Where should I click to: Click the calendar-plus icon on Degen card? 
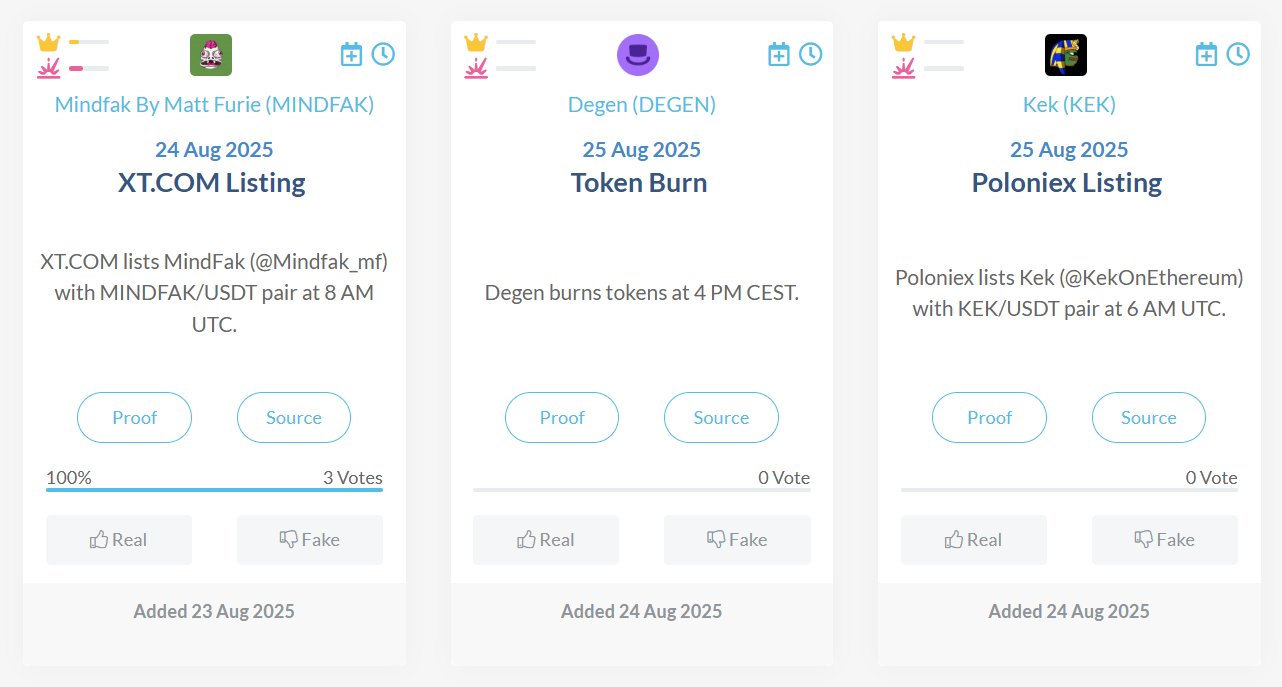point(779,54)
